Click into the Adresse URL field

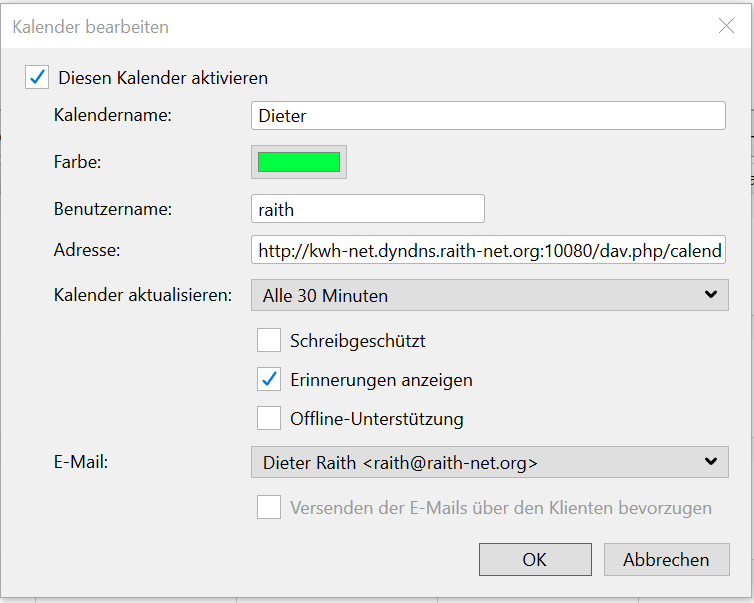[x=488, y=250]
